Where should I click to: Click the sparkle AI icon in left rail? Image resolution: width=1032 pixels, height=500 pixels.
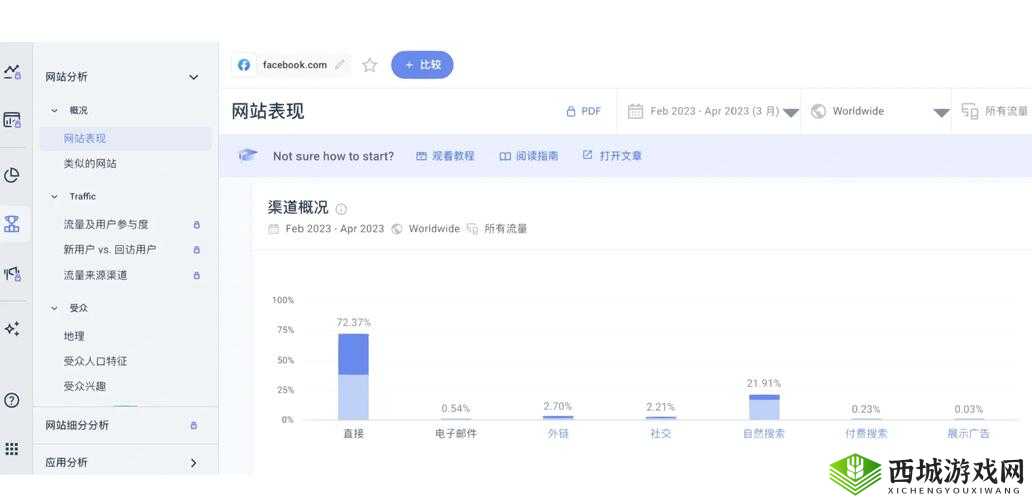coord(12,328)
